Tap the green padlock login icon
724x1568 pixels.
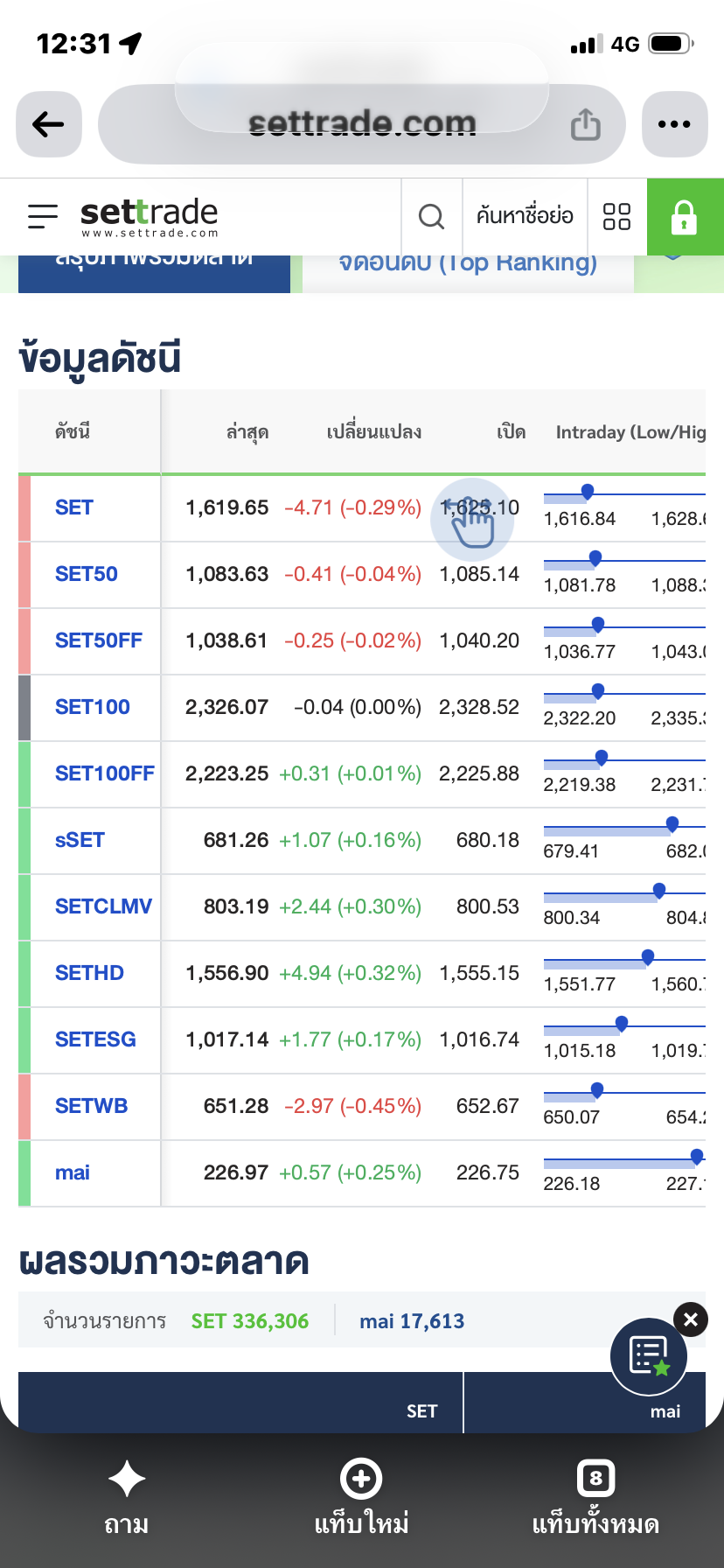(x=685, y=217)
